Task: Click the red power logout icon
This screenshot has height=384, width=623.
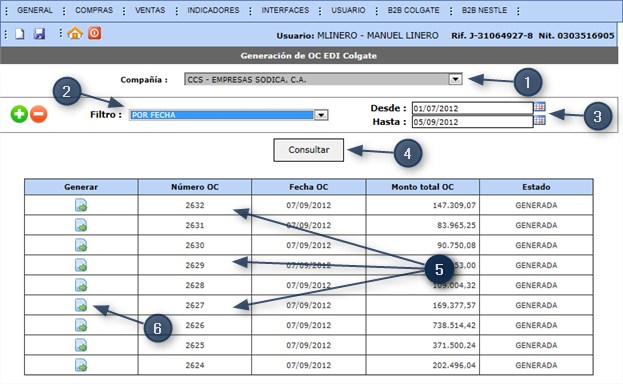Action: click(x=95, y=33)
